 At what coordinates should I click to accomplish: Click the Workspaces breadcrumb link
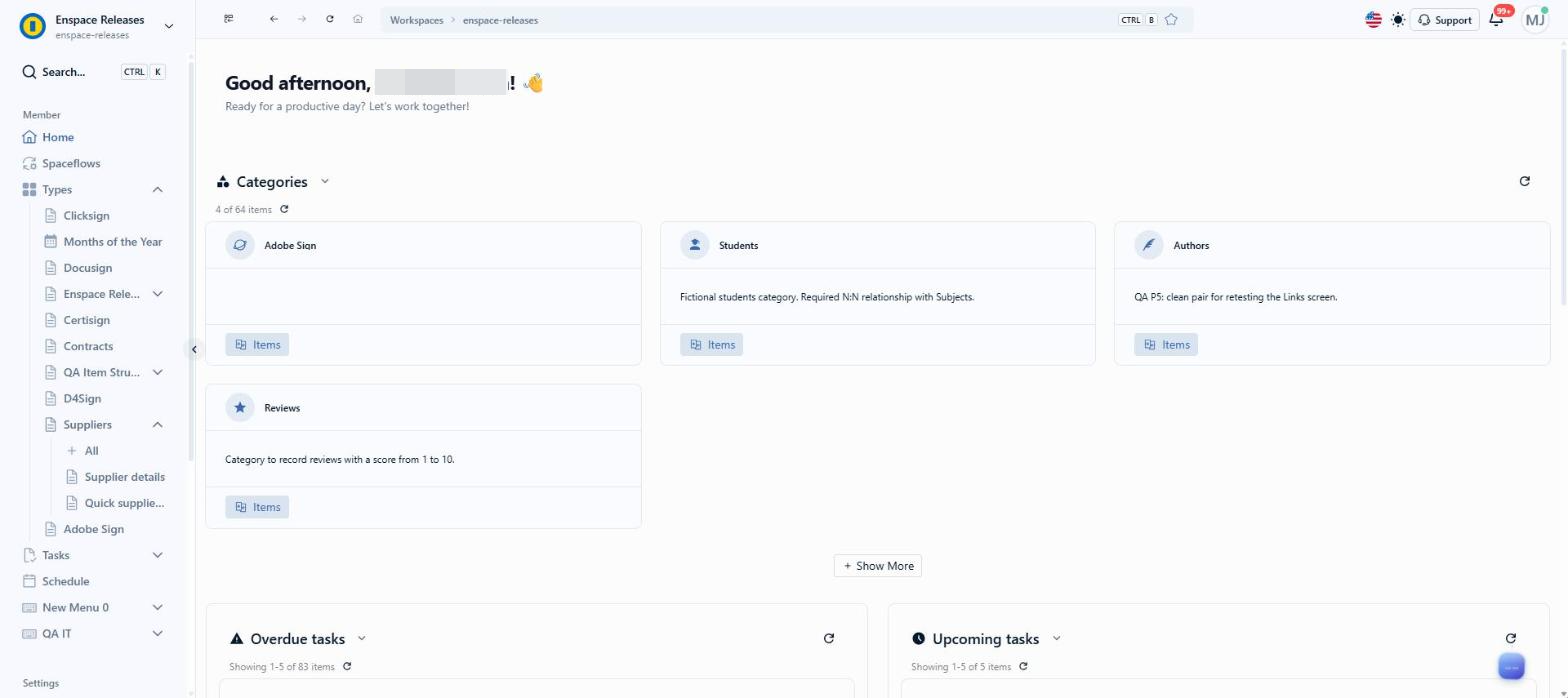pos(416,20)
